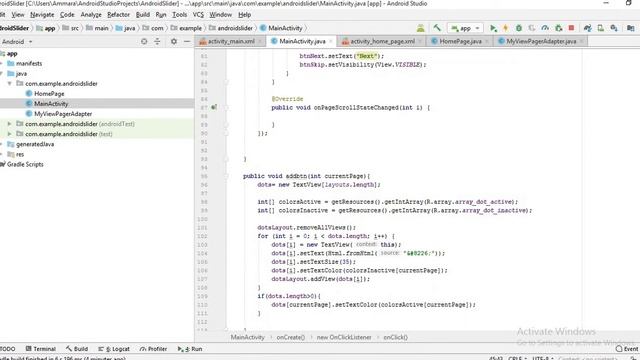This screenshot has height=360, width=640.
Task: Open Project panel settings gear
Action: pos(173,41)
